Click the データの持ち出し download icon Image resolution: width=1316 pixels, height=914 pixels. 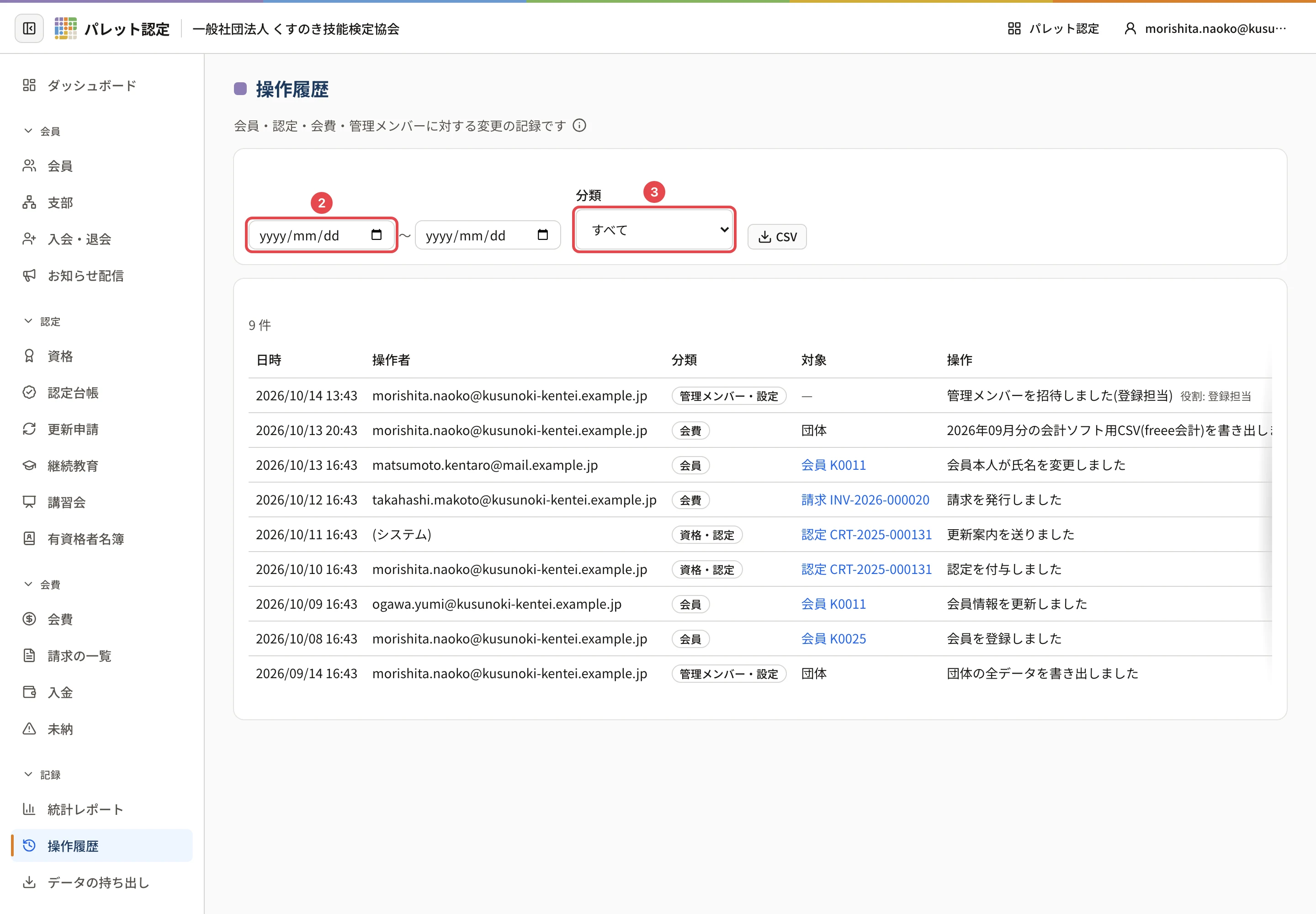[29, 882]
